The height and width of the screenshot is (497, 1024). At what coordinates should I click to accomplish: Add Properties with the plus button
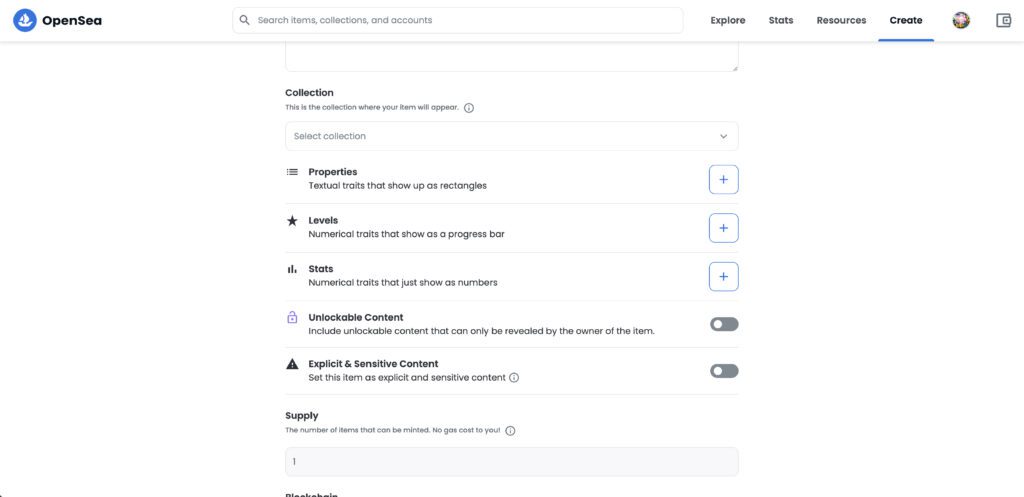(723, 179)
